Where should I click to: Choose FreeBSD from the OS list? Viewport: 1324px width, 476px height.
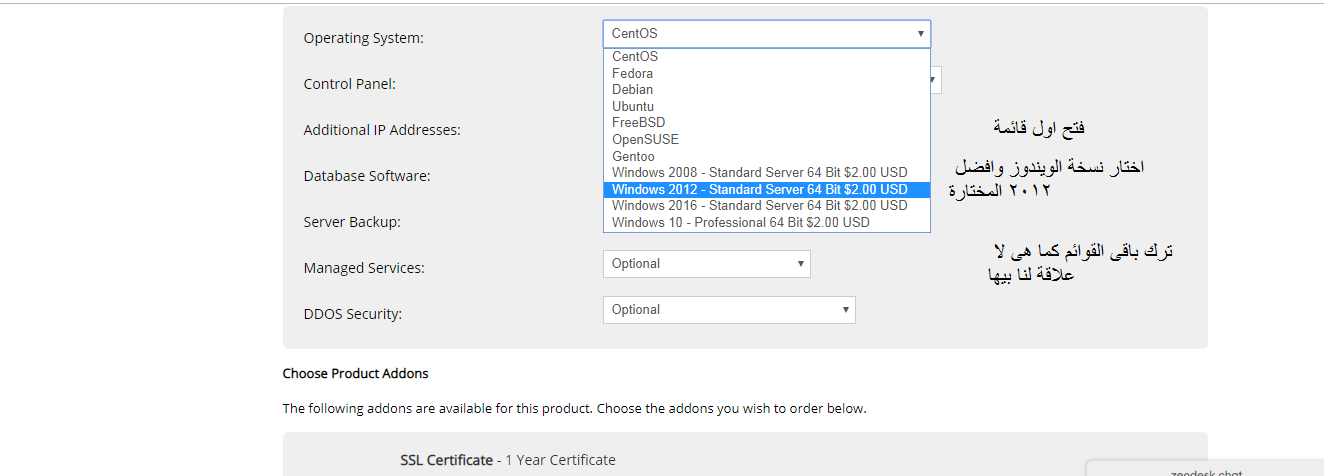point(638,123)
